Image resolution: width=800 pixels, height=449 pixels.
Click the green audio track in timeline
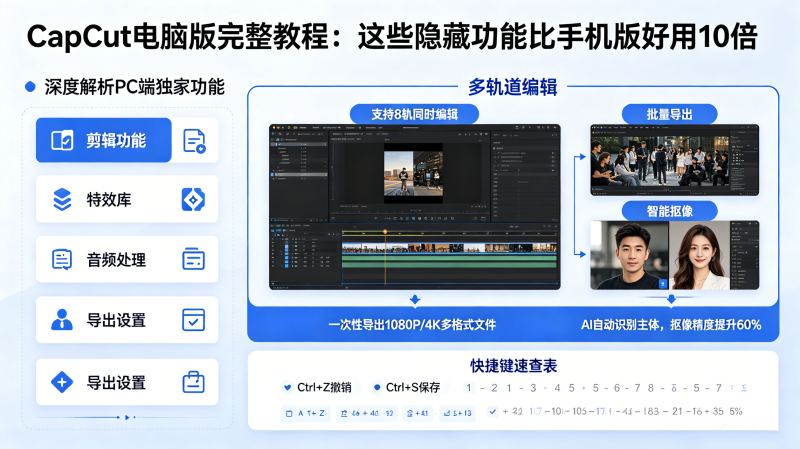point(449,261)
